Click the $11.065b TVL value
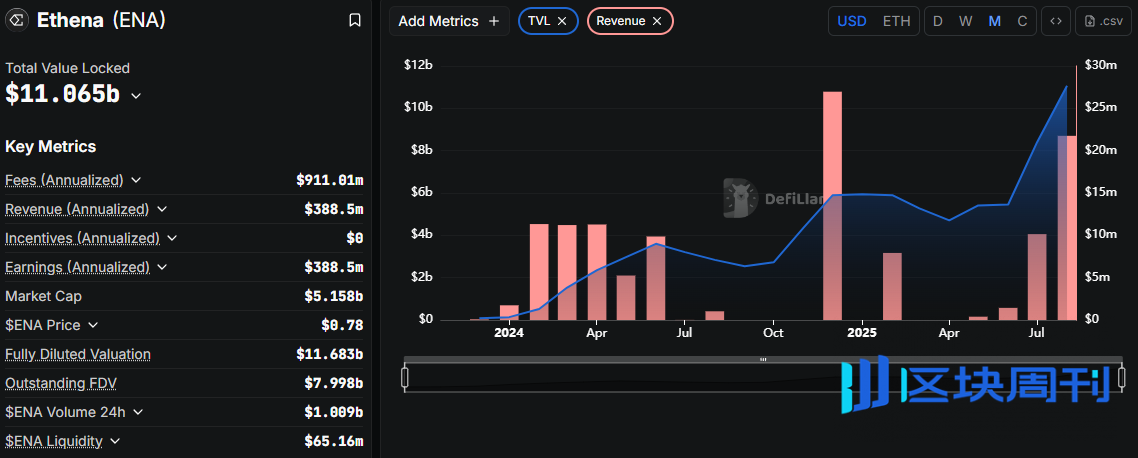Viewport: 1138px width, 458px height. click(62, 94)
